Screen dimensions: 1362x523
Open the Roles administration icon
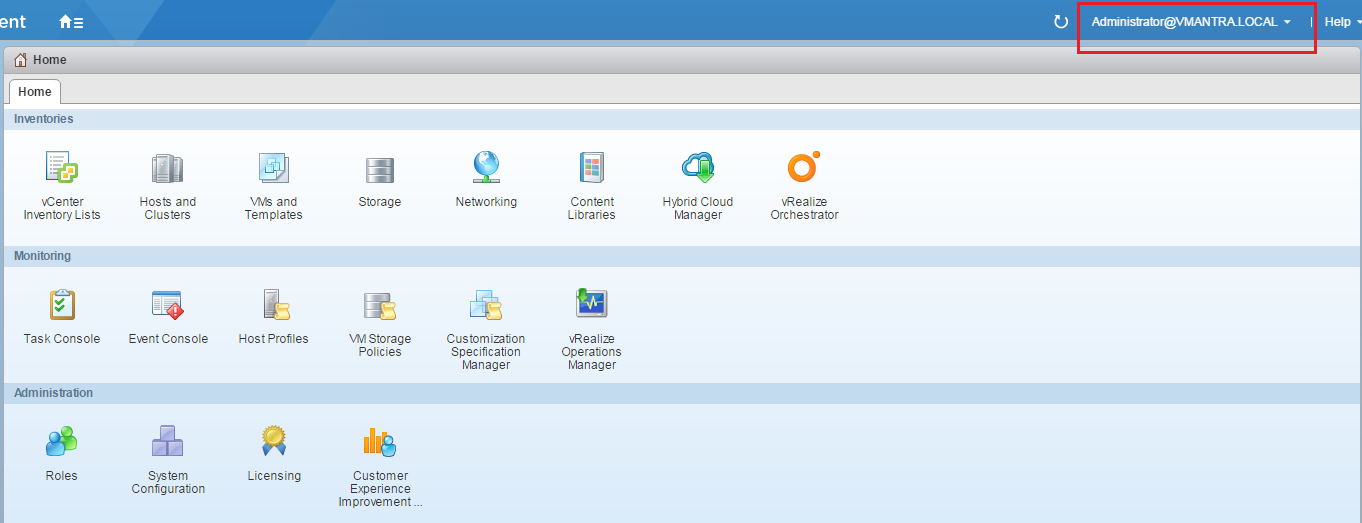(x=61, y=440)
